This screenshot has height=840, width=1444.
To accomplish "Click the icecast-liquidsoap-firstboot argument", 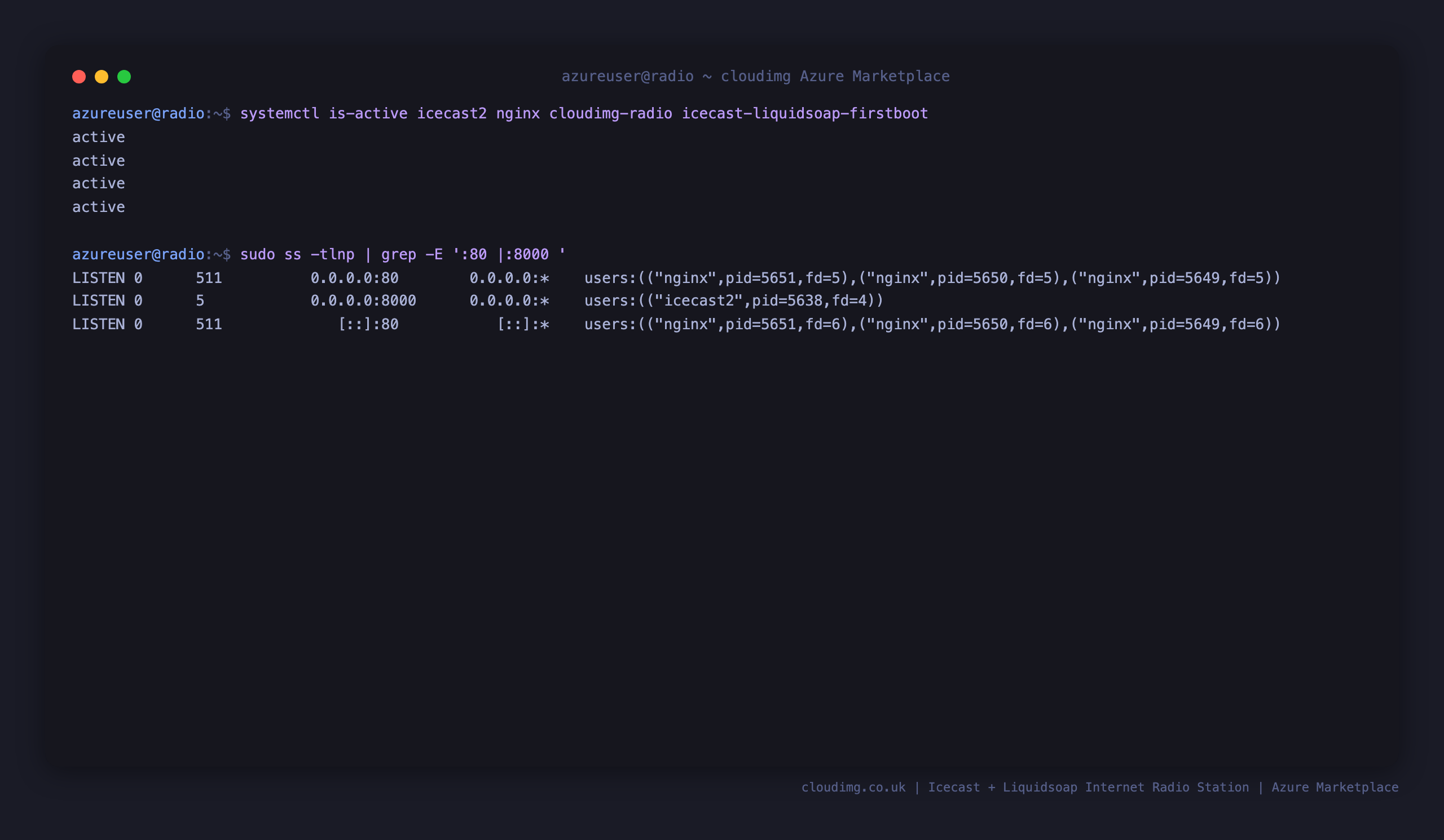I will pos(804,113).
